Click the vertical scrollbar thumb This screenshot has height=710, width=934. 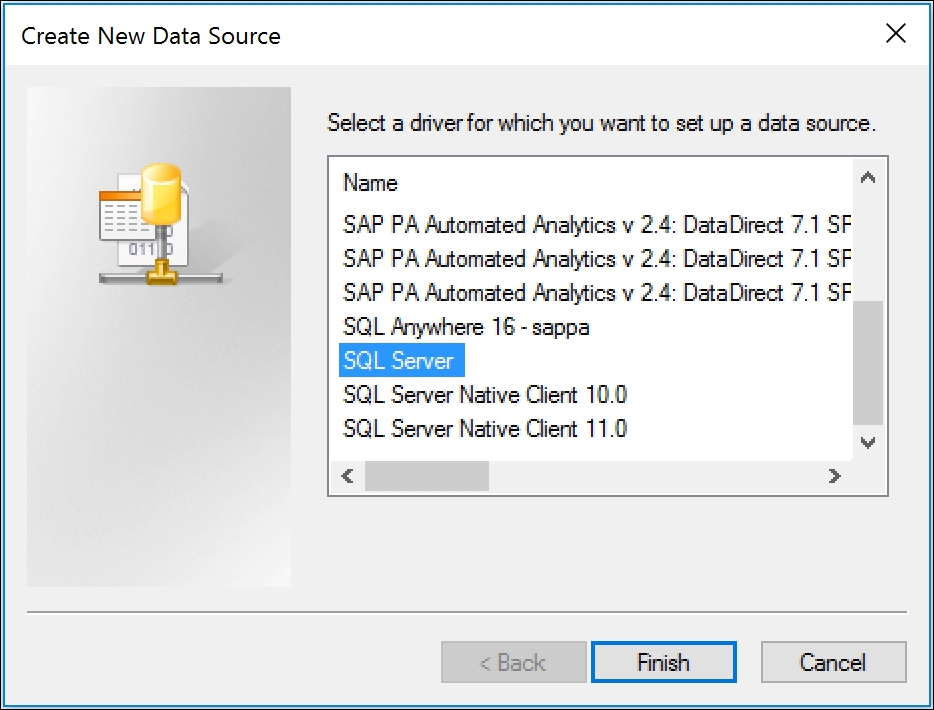click(868, 363)
